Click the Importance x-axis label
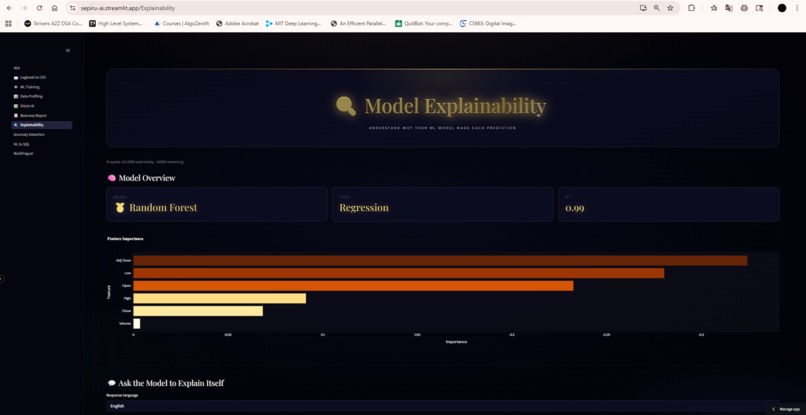Viewport: 806px width, 415px height. [x=456, y=341]
